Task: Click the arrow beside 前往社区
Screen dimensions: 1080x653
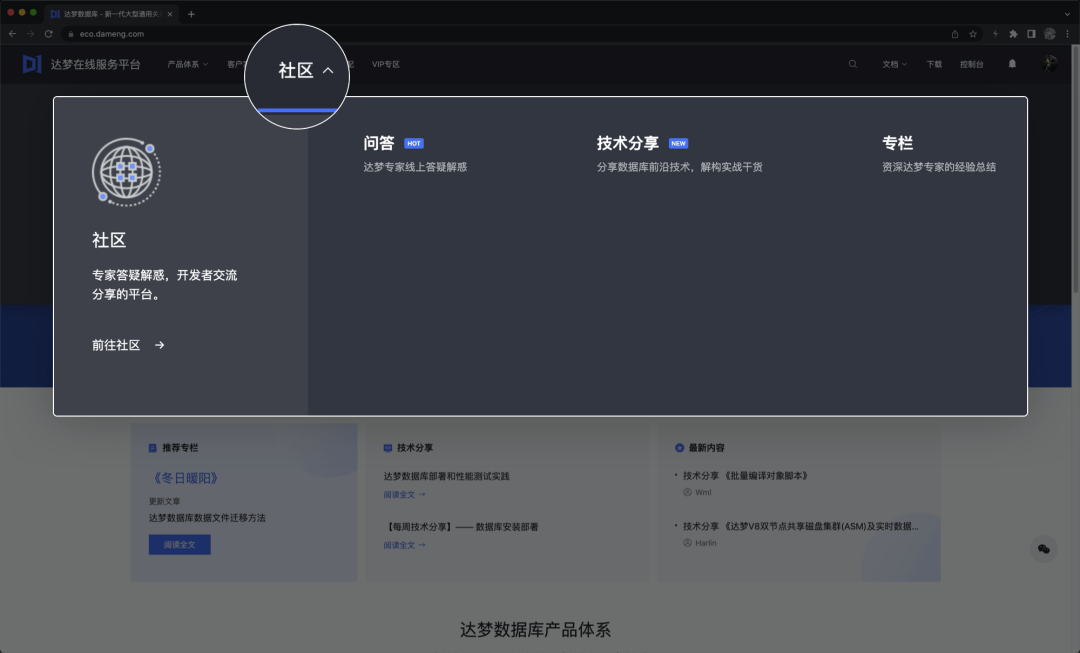Action: 160,345
